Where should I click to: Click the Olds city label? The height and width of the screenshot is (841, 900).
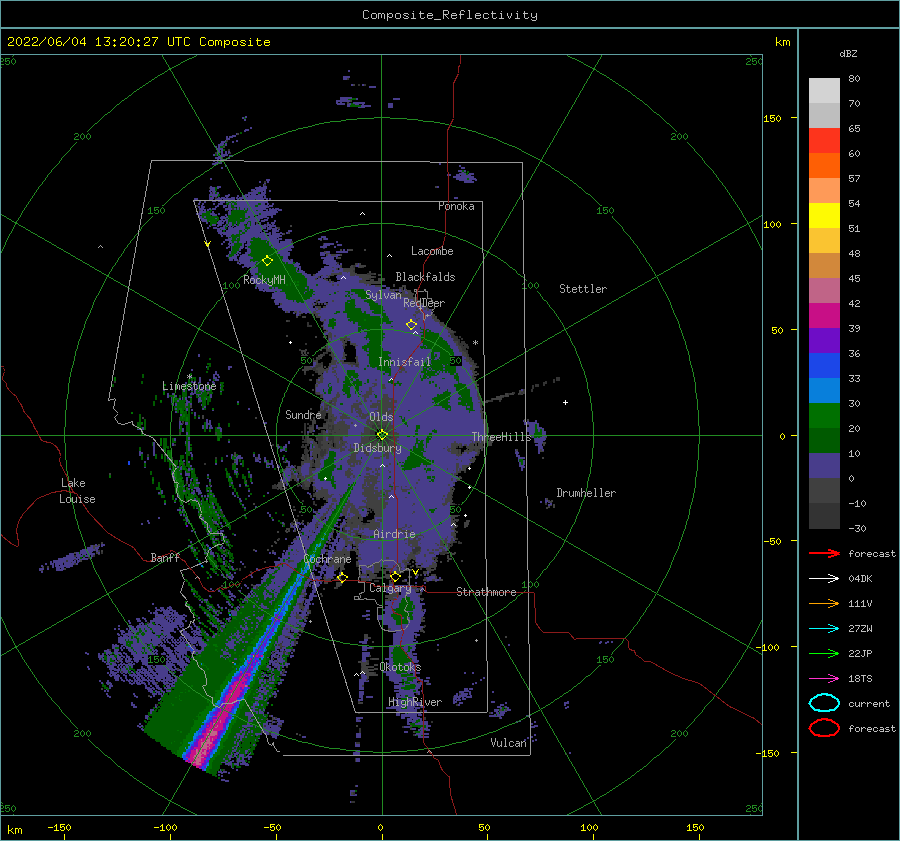pos(381,417)
